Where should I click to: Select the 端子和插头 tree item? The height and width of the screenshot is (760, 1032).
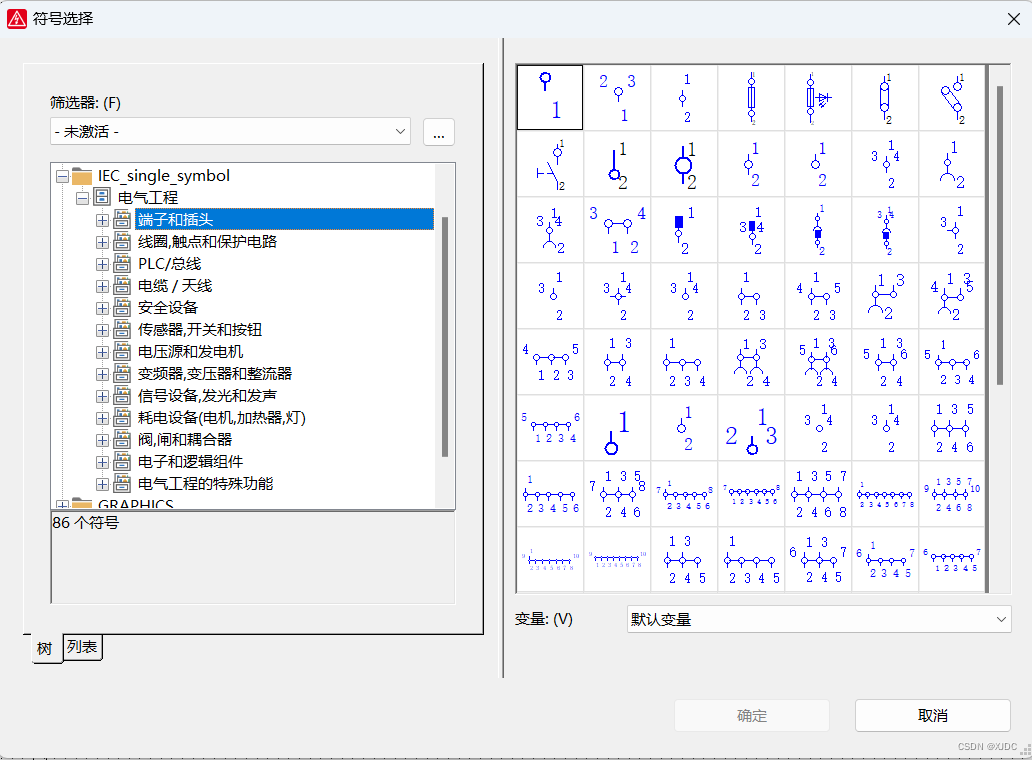175,220
